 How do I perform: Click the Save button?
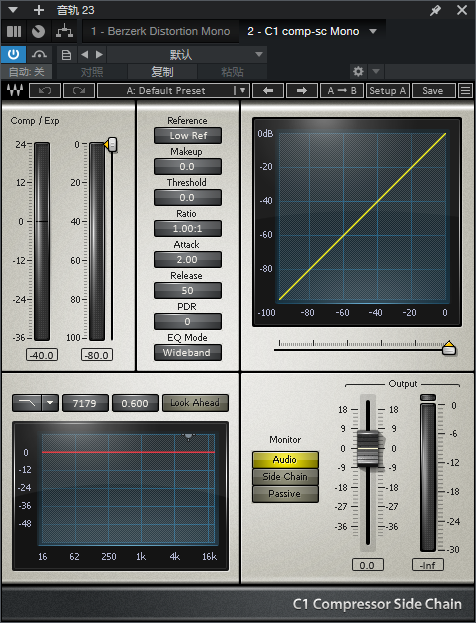pos(433,91)
